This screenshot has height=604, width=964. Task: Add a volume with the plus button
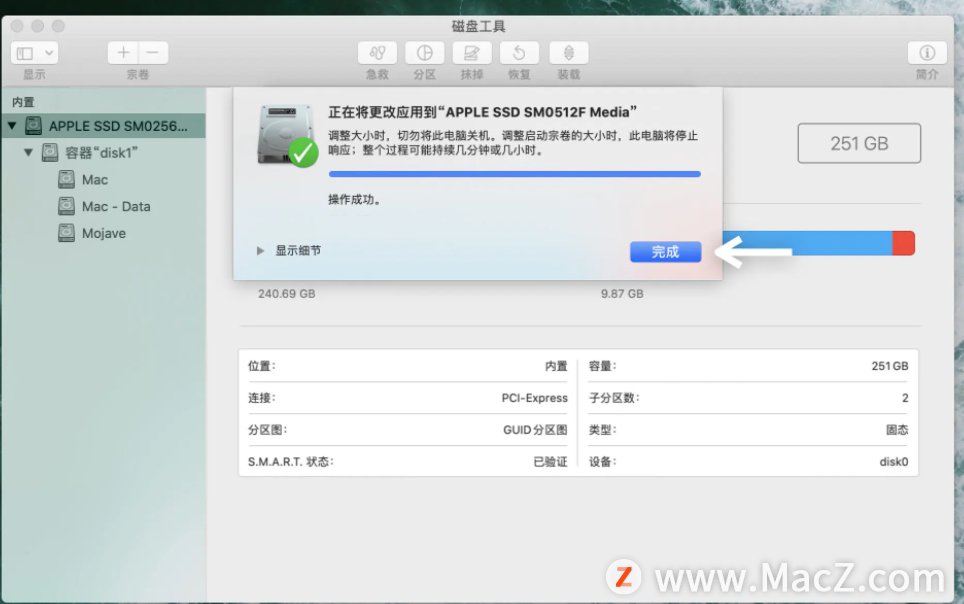(x=123, y=53)
